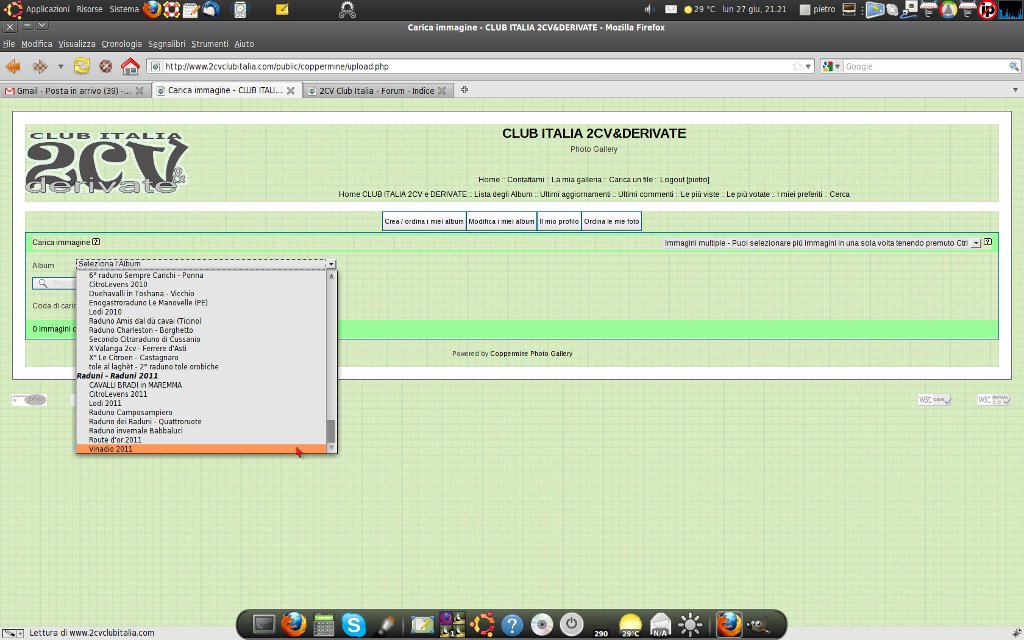1024x640 pixels.
Task: Go to the browser home page icon
Action: (130, 66)
